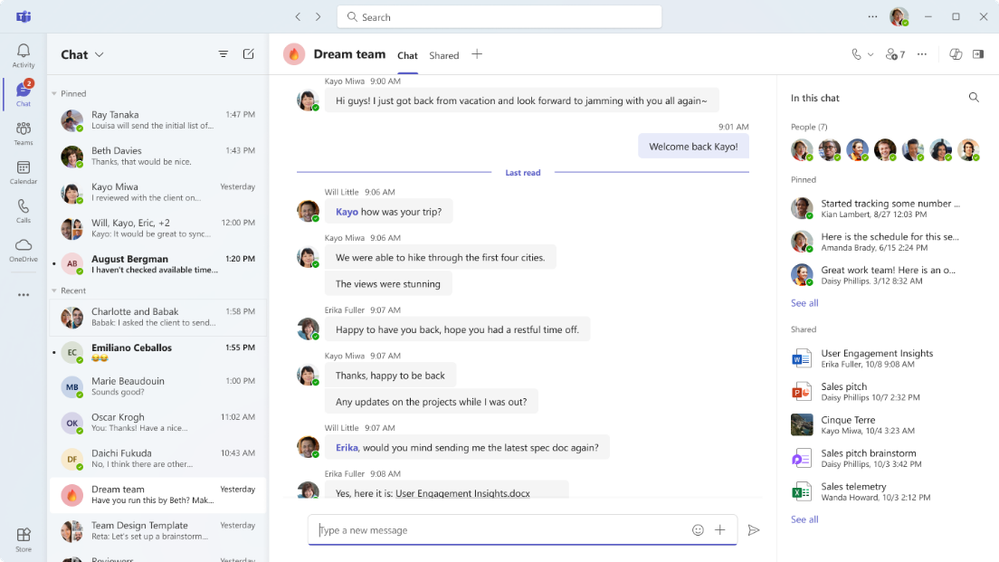This screenshot has height=562, width=999.
Task: Click the Welcome back Kayo! message
Action: [693, 147]
